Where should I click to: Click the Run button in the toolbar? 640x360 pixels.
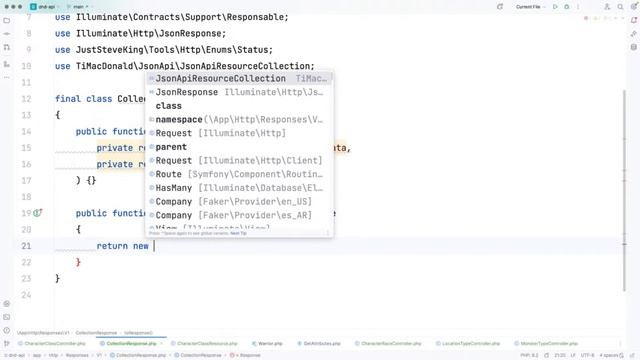555,7
